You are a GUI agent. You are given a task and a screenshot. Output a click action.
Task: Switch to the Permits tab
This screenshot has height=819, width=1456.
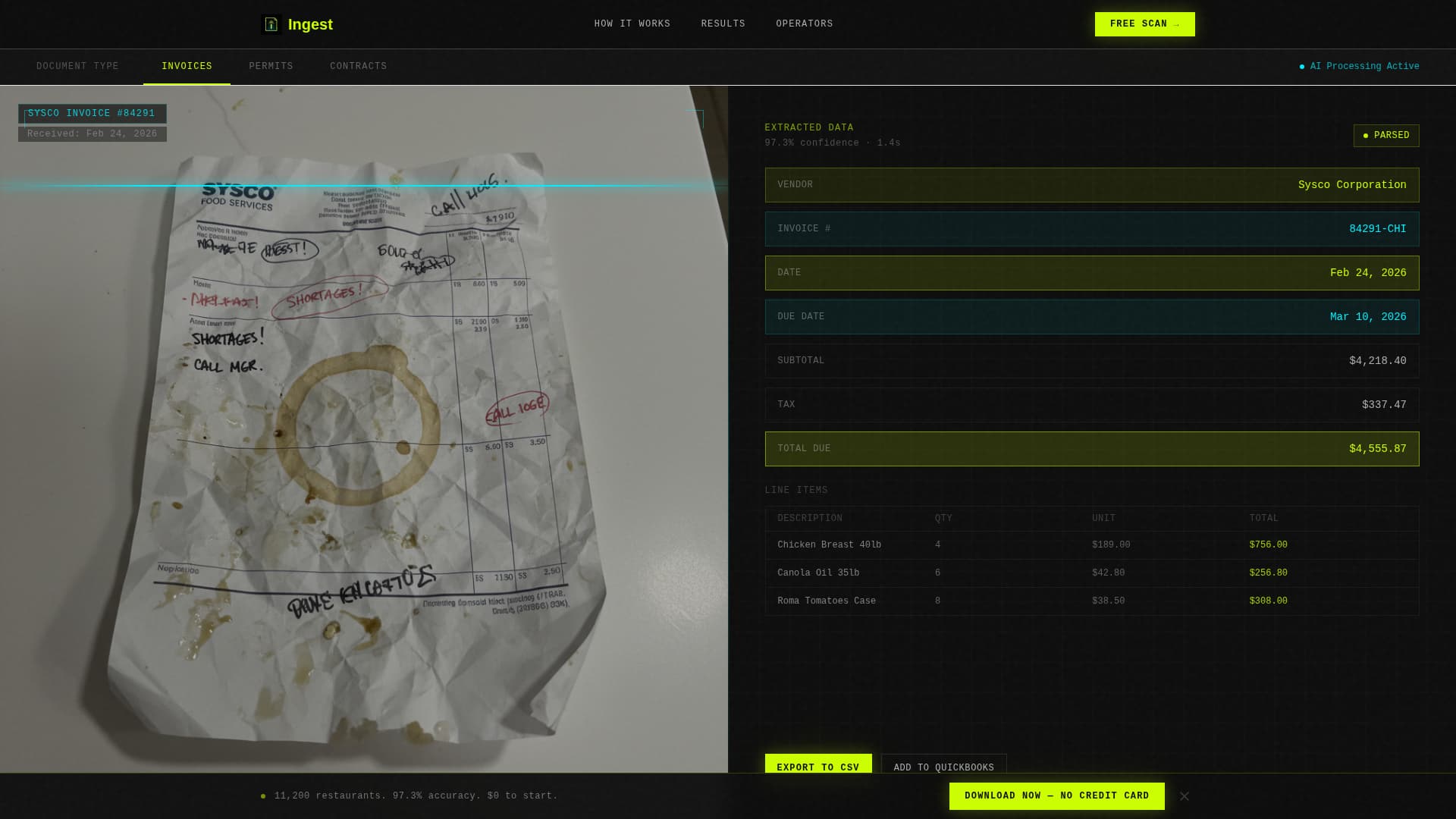point(271,67)
